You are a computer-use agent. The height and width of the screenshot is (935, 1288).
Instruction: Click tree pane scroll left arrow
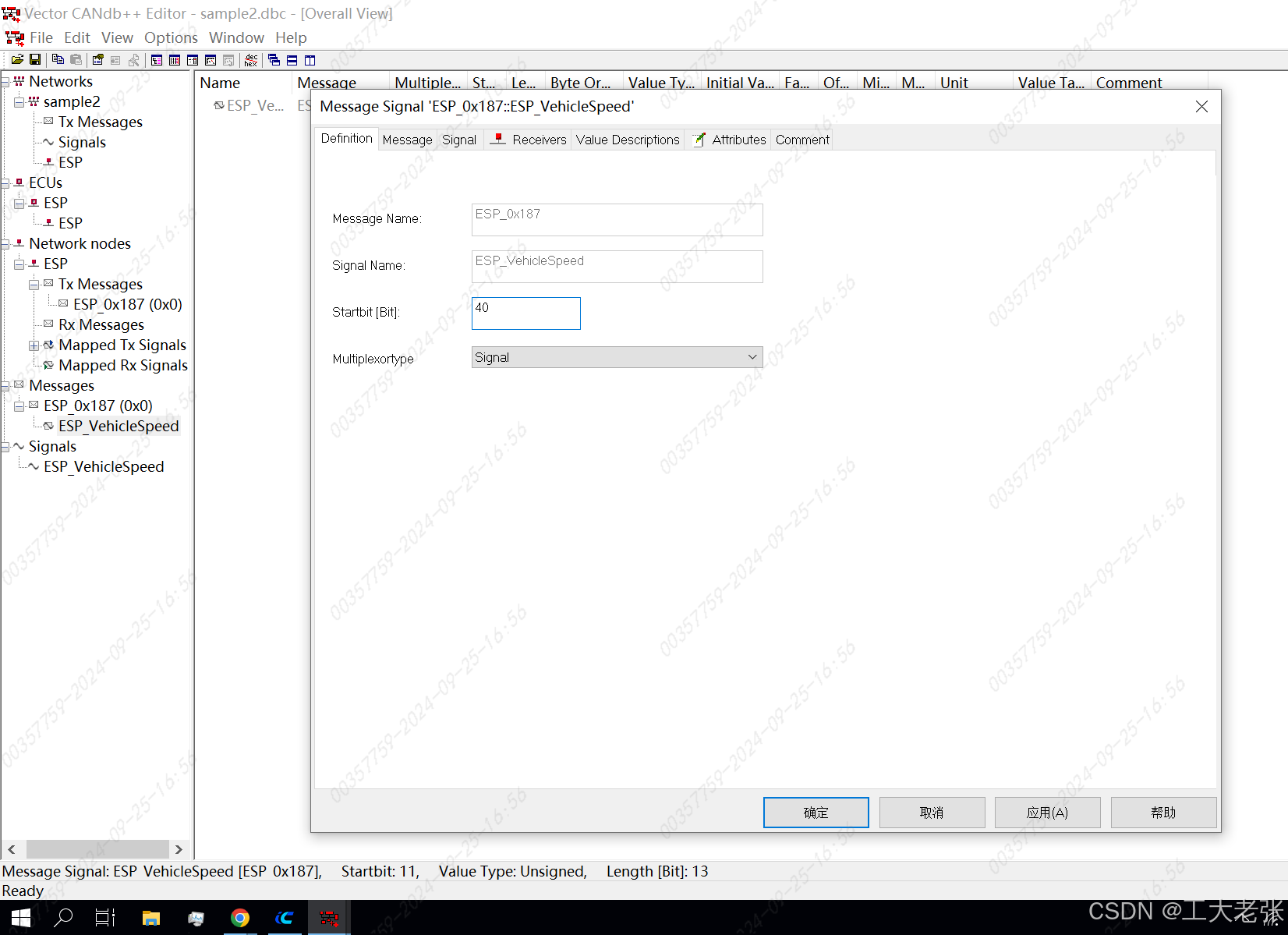point(11,849)
